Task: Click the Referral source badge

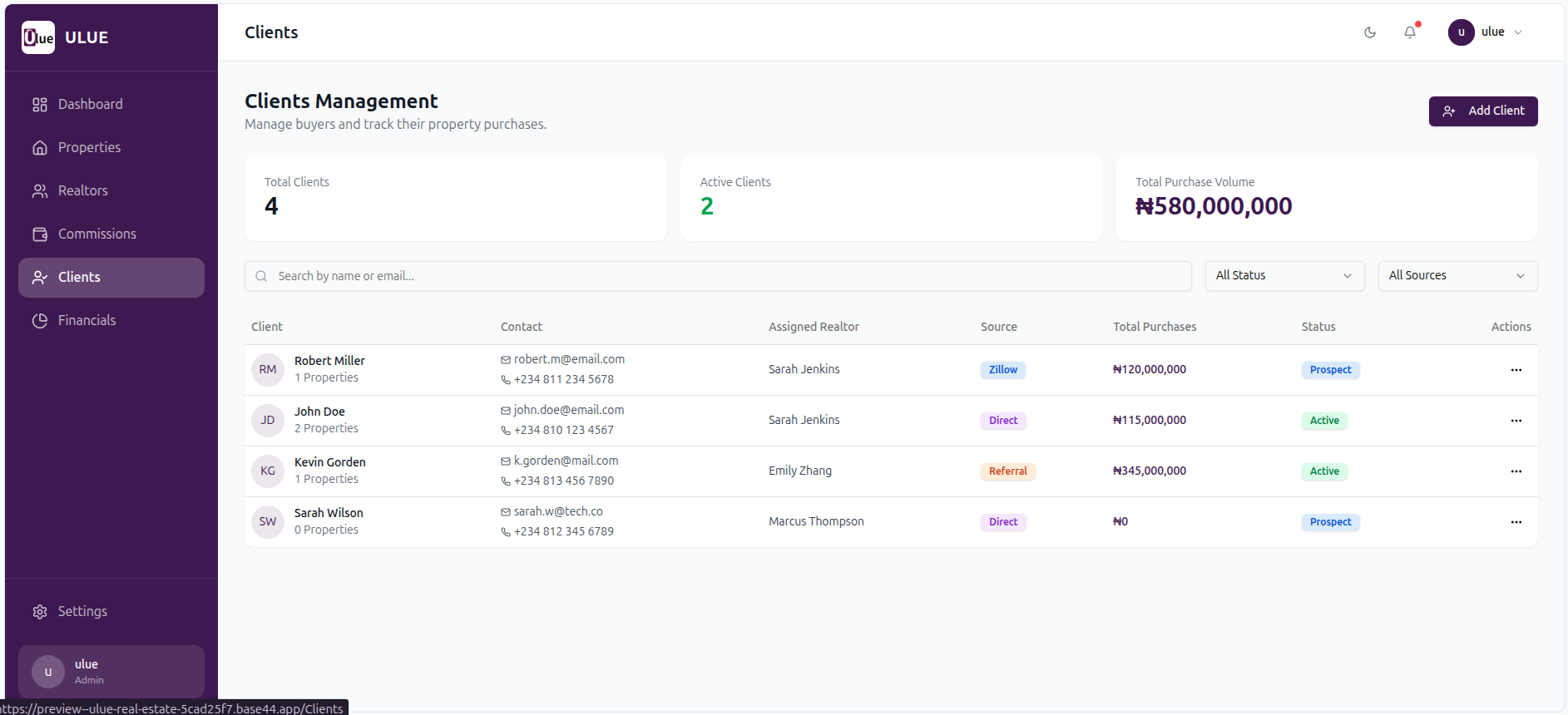Action: (x=1007, y=471)
